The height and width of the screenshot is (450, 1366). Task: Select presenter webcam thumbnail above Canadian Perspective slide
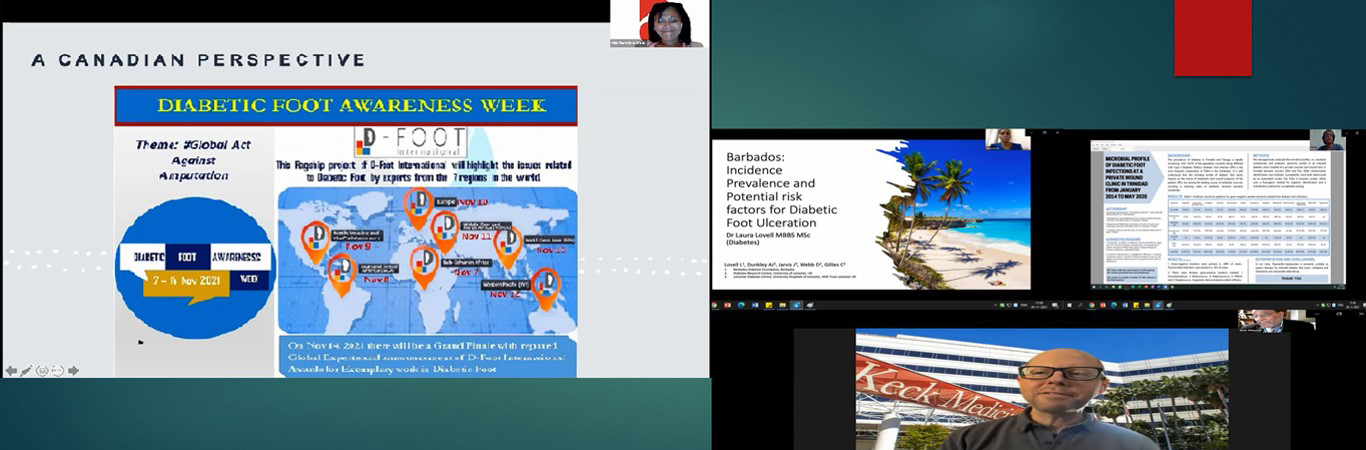[x=658, y=24]
